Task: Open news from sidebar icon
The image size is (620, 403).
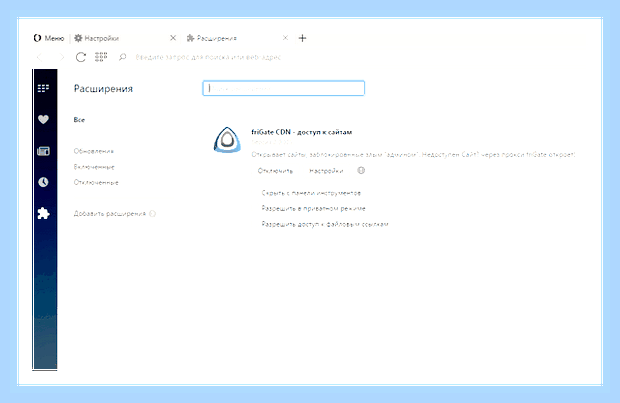Action: pyautogui.click(x=43, y=151)
